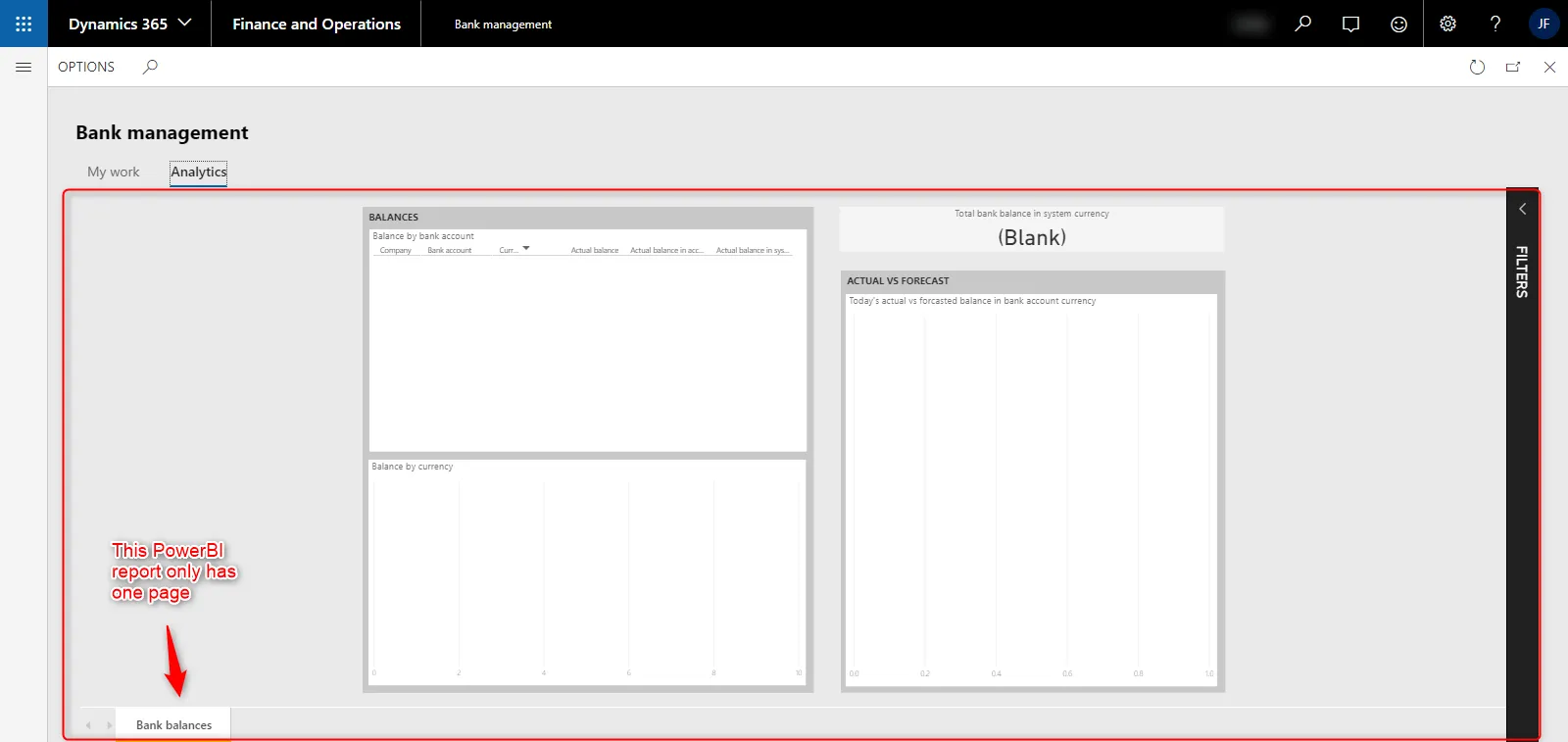Click the action pane search icon

150,67
